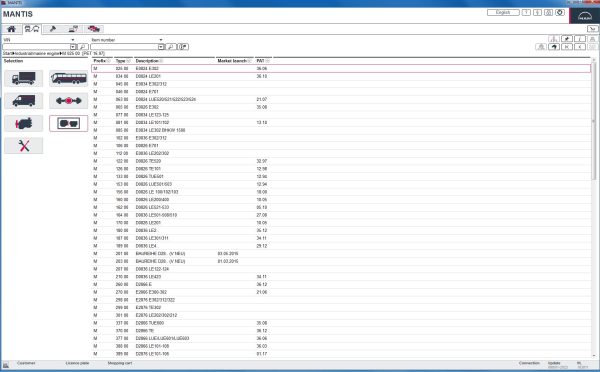This screenshot has width=600, height=372.
Task: Click the round checkmark header icon
Action: point(560,13)
